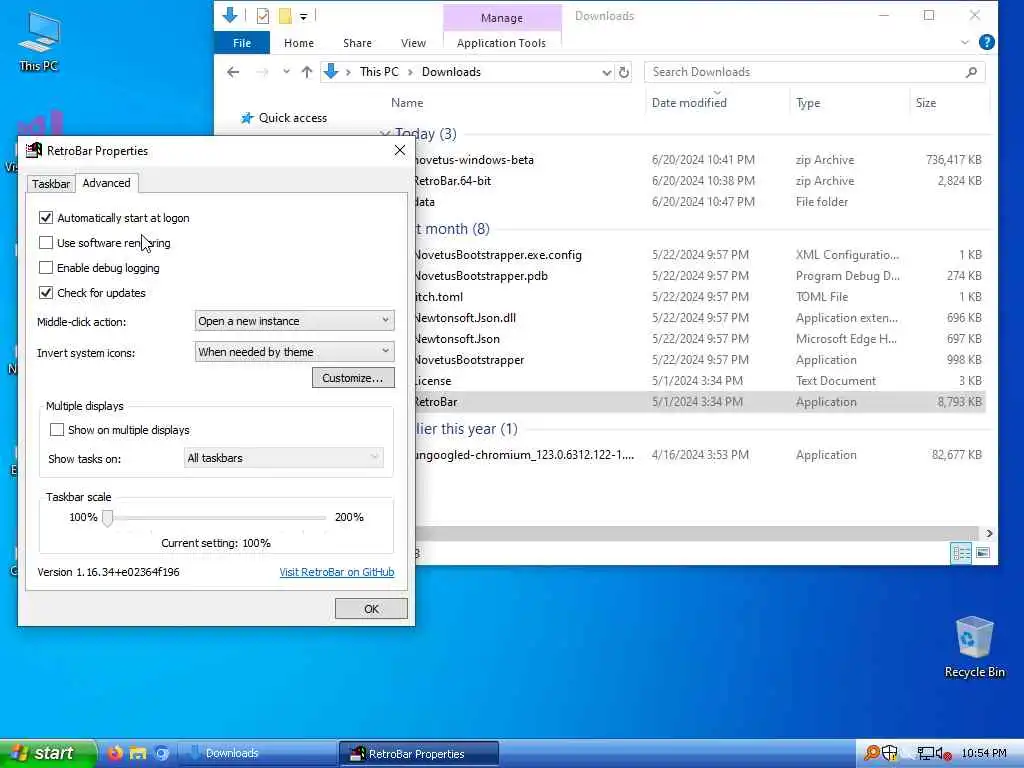Click the network tray icon

click(x=925, y=753)
